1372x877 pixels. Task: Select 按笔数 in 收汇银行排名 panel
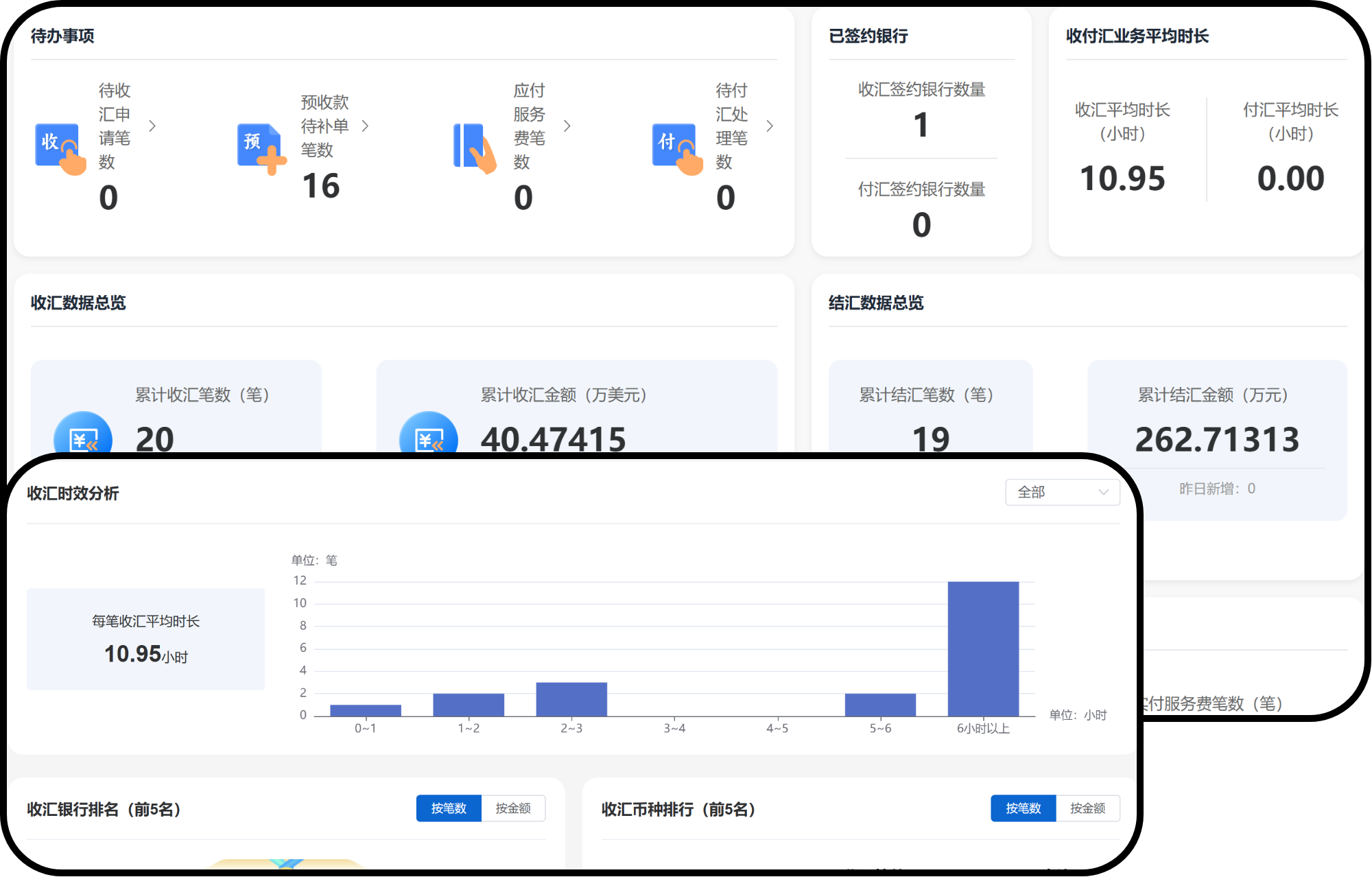tap(449, 808)
